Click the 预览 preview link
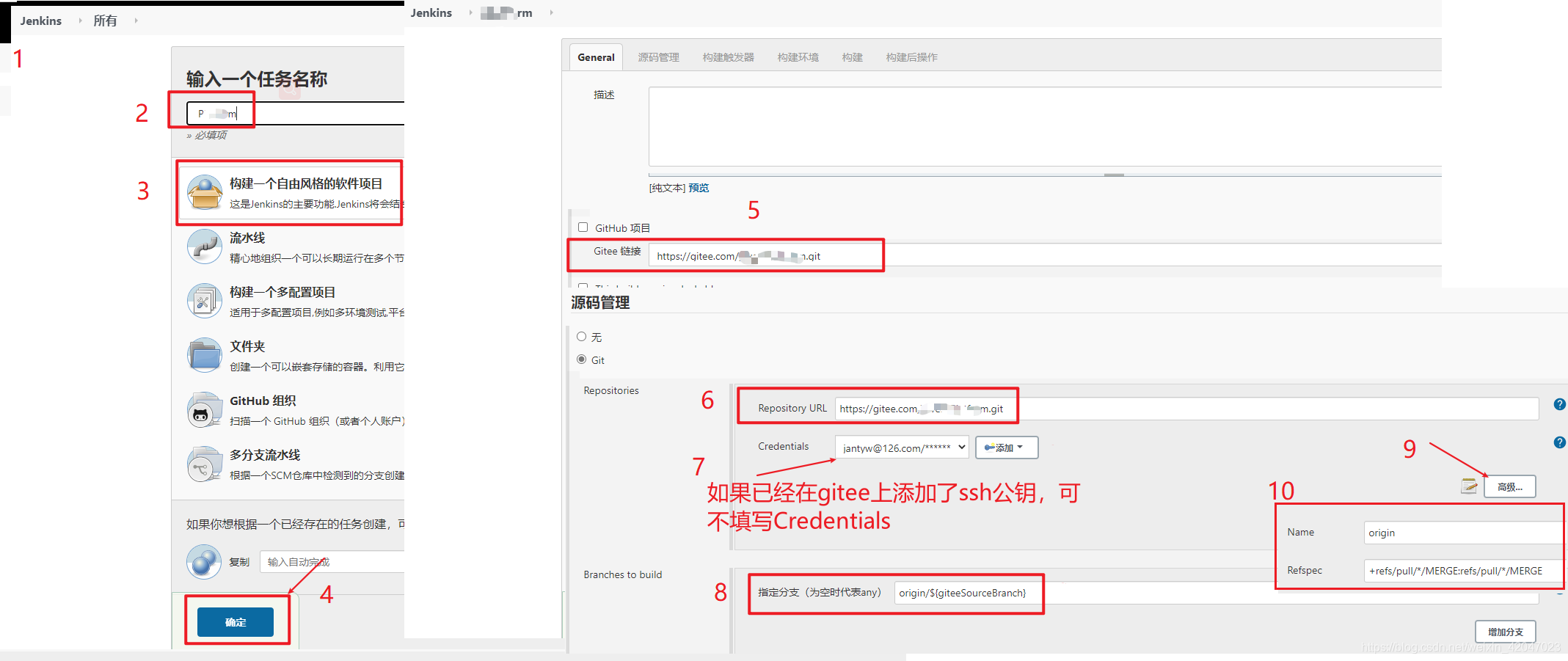The height and width of the screenshot is (661, 1568). coord(699,188)
